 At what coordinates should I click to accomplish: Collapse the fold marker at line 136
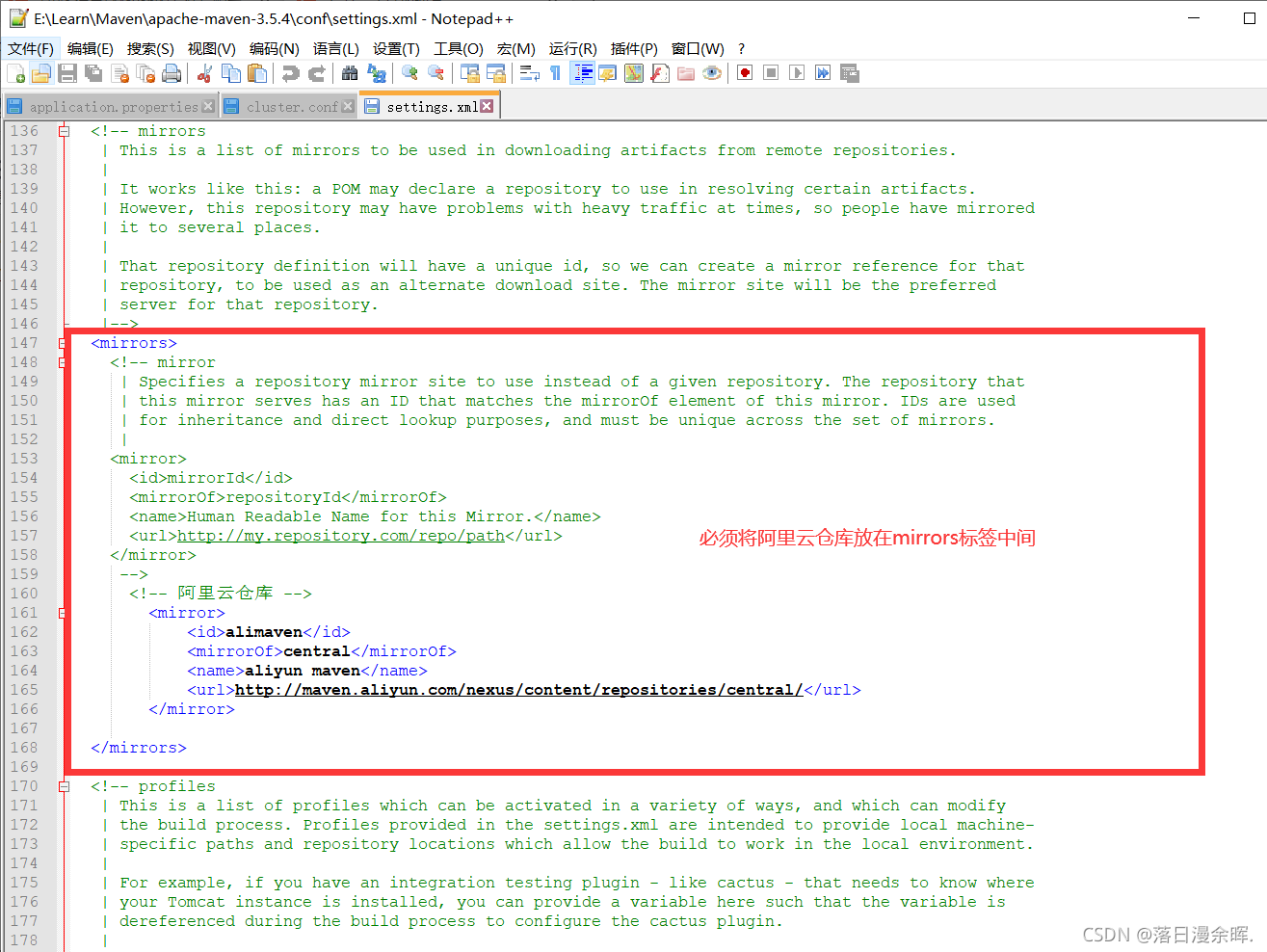point(64,131)
